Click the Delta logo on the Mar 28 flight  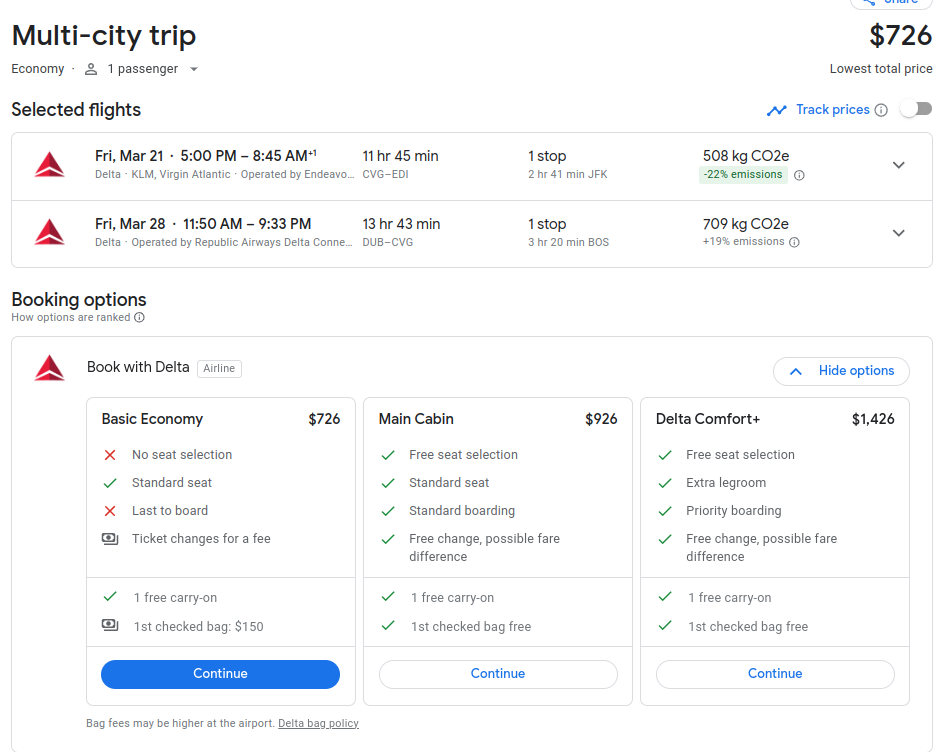coord(47,231)
